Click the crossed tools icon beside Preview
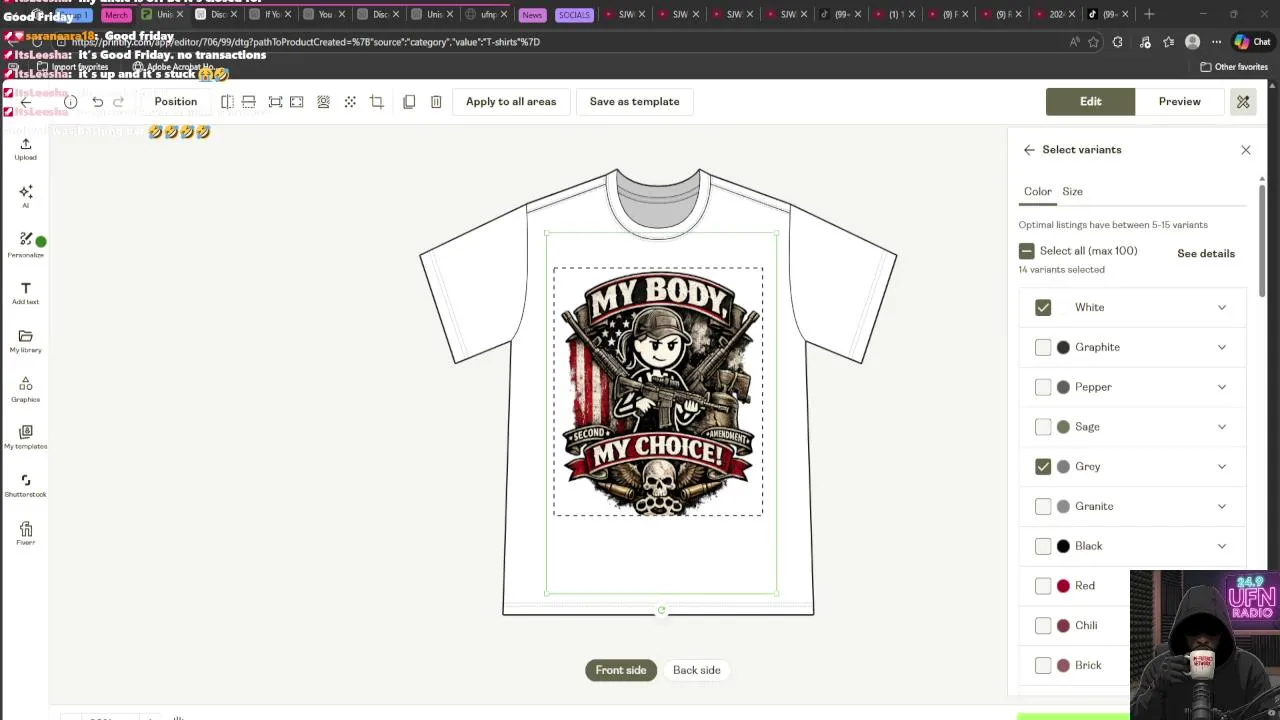 tap(1243, 102)
